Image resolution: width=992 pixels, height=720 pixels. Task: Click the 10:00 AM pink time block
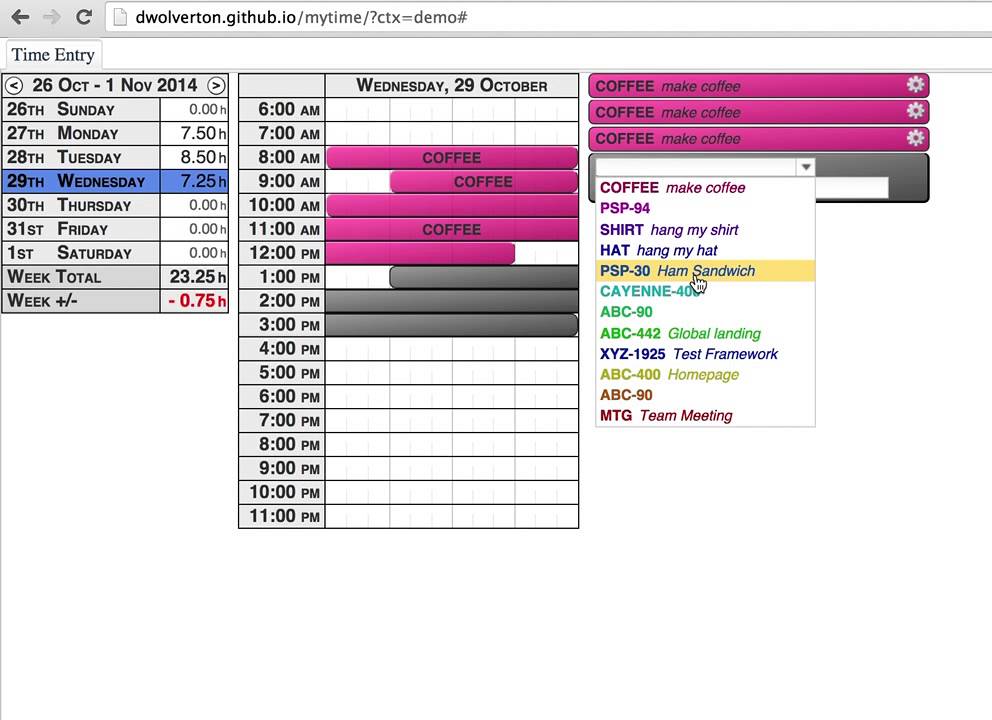(452, 206)
